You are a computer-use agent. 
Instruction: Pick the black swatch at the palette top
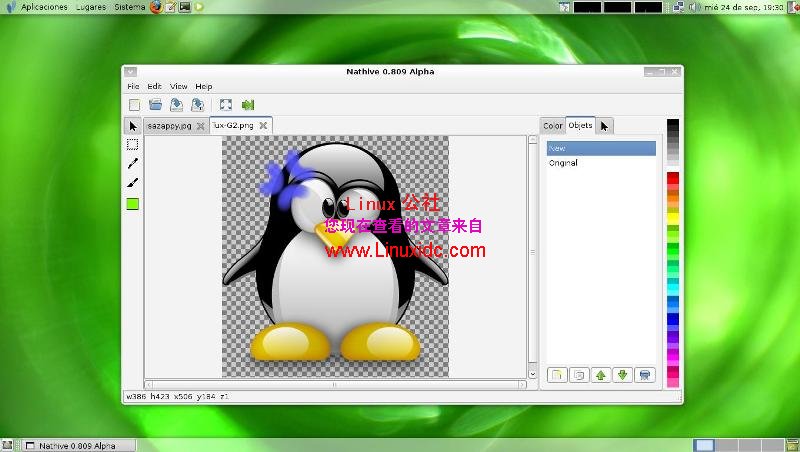tap(673, 123)
